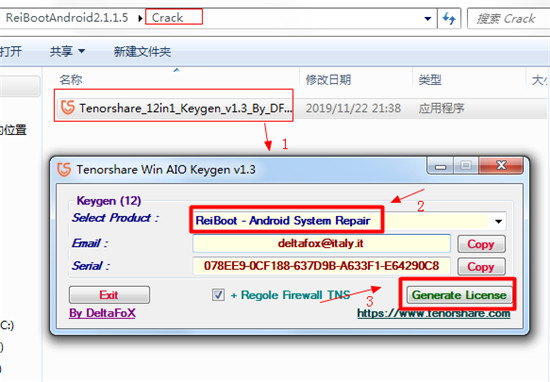
Task: Toggle the Regole Firewall TNS checkbox
Action: tap(218, 295)
